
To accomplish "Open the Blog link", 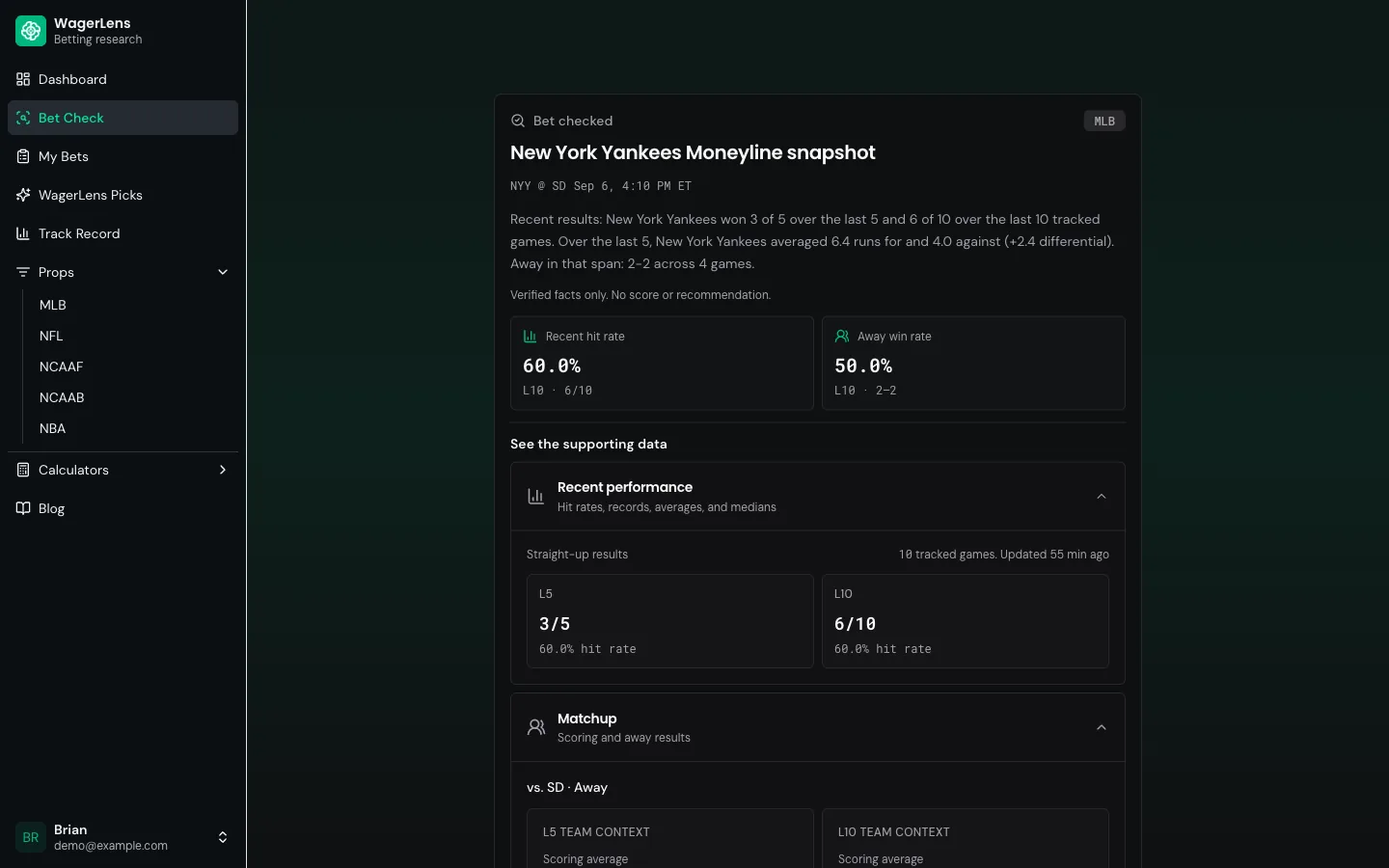I will tap(123, 508).
